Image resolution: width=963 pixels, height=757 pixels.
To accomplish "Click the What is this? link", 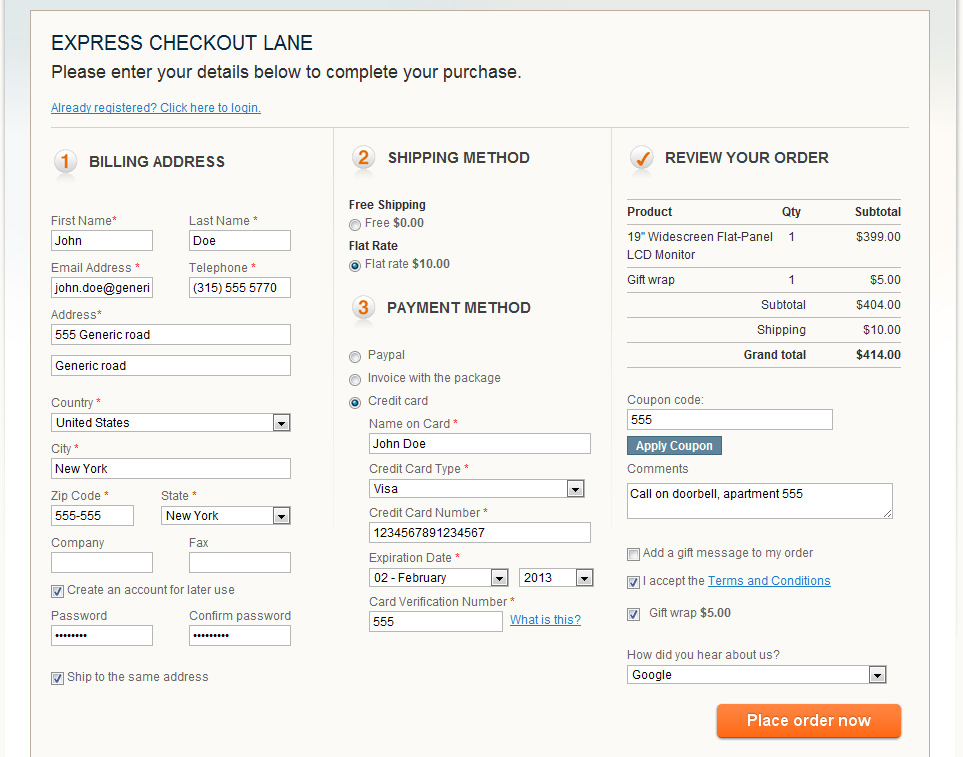I will (545, 619).
